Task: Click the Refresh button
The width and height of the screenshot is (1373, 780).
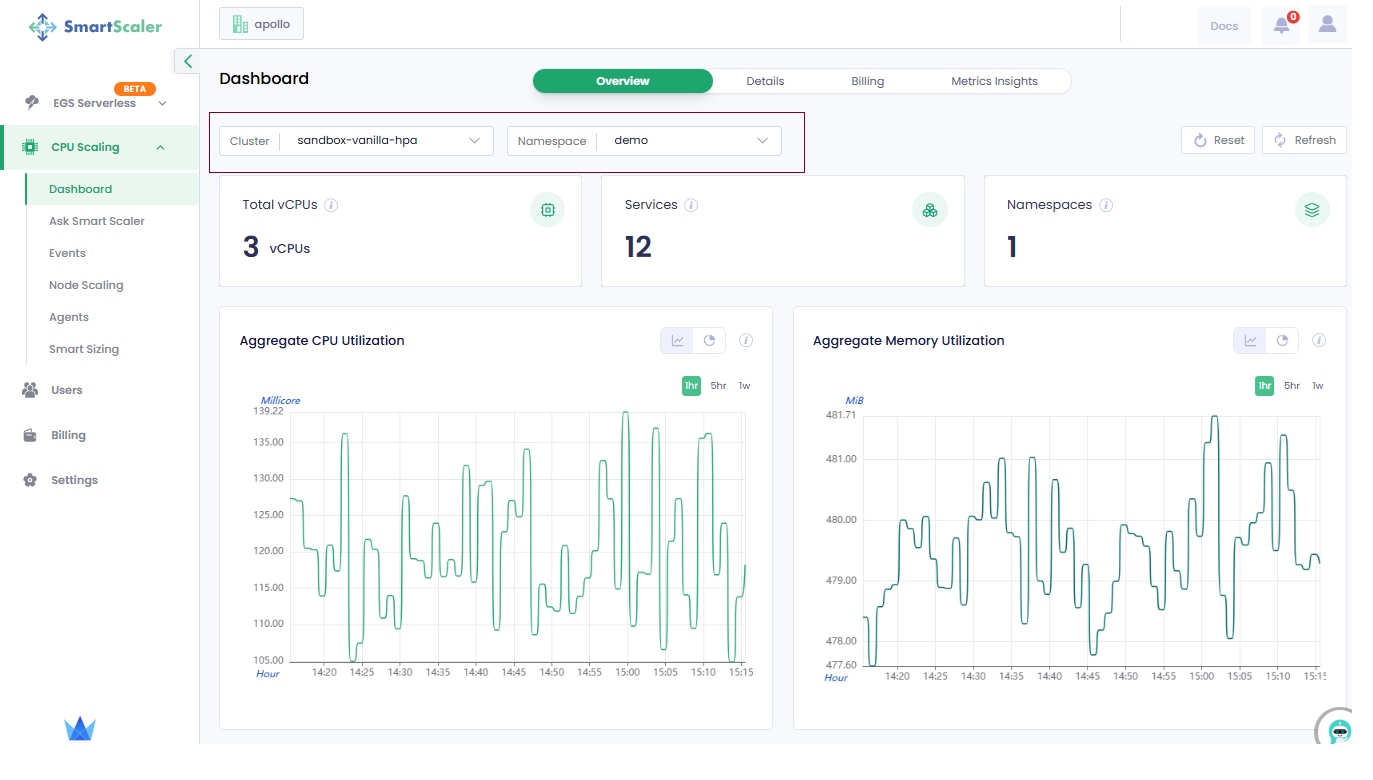Action: point(1304,140)
